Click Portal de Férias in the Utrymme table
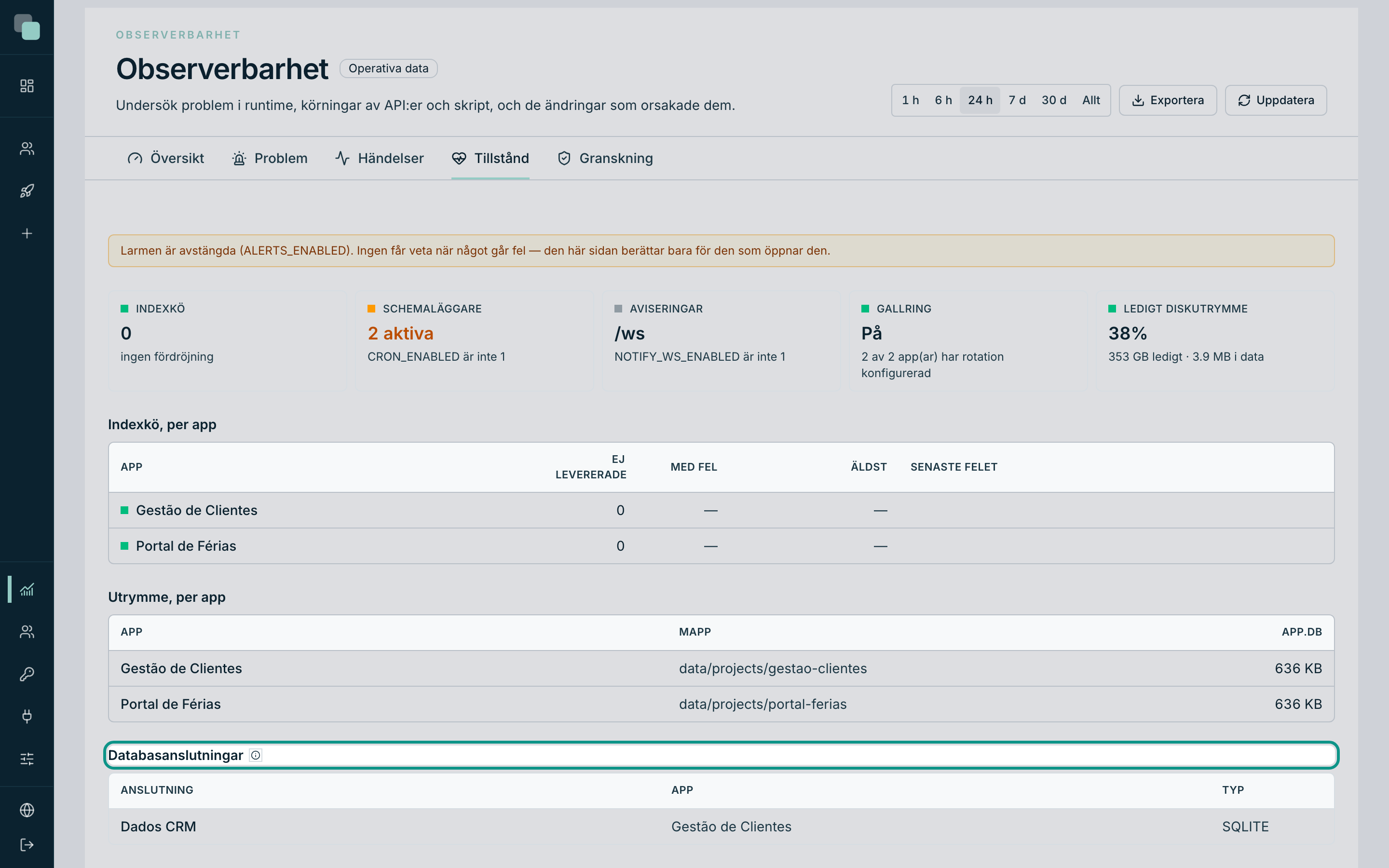This screenshot has height=868, width=1389. [x=170, y=704]
